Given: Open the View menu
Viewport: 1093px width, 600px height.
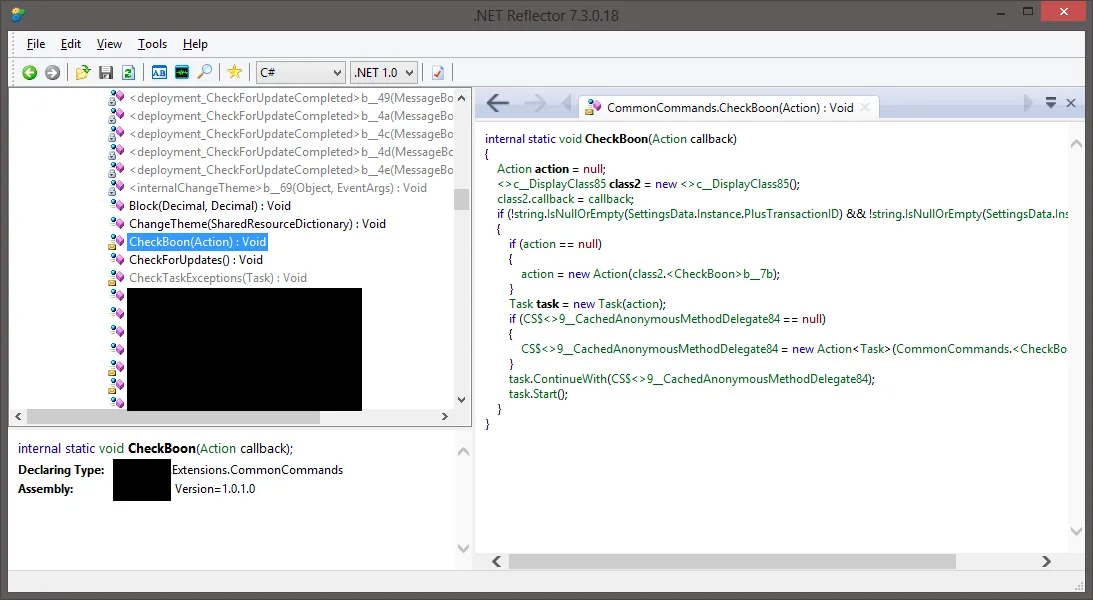Looking at the screenshot, I should [x=109, y=44].
